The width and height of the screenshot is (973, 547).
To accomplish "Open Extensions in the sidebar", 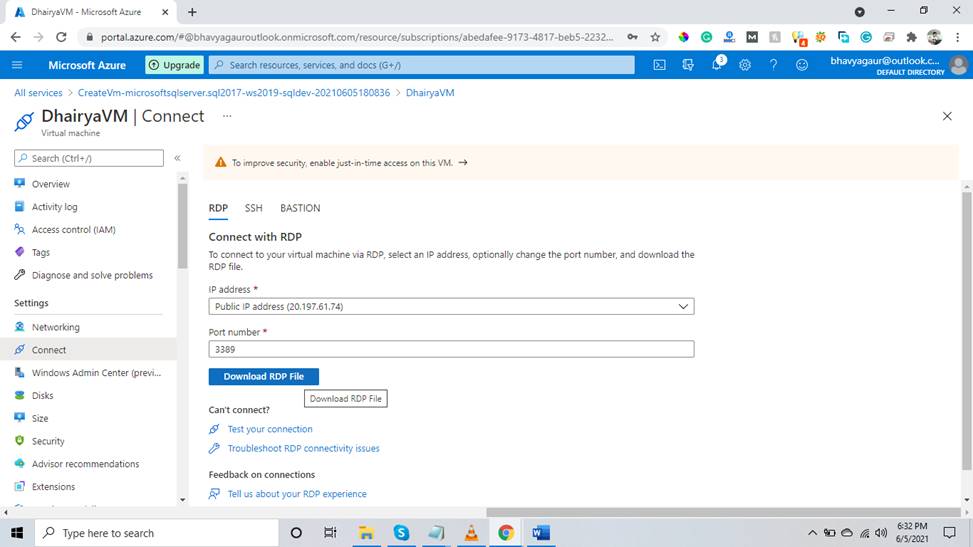I will pyautogui.click(x=53, y=487).
